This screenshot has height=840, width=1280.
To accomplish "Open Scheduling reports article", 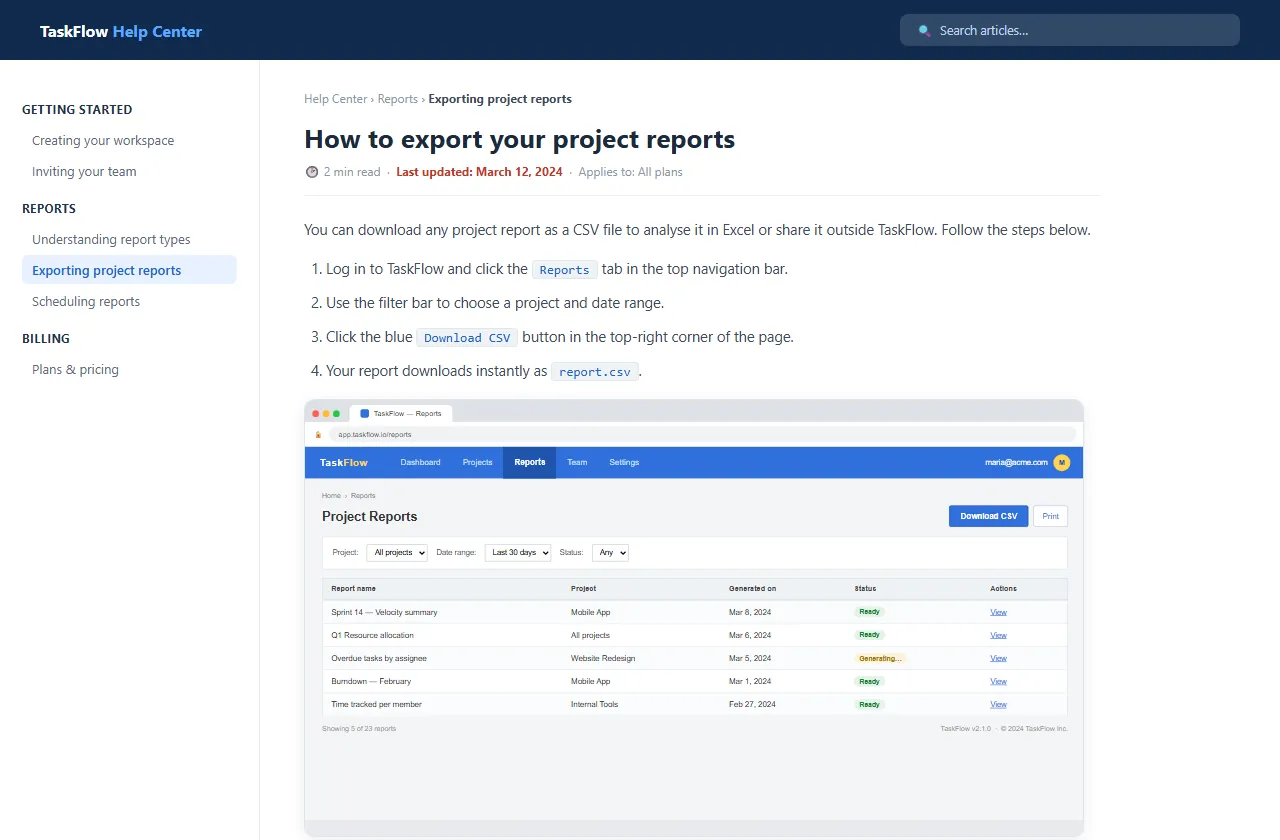I will 86,302.
